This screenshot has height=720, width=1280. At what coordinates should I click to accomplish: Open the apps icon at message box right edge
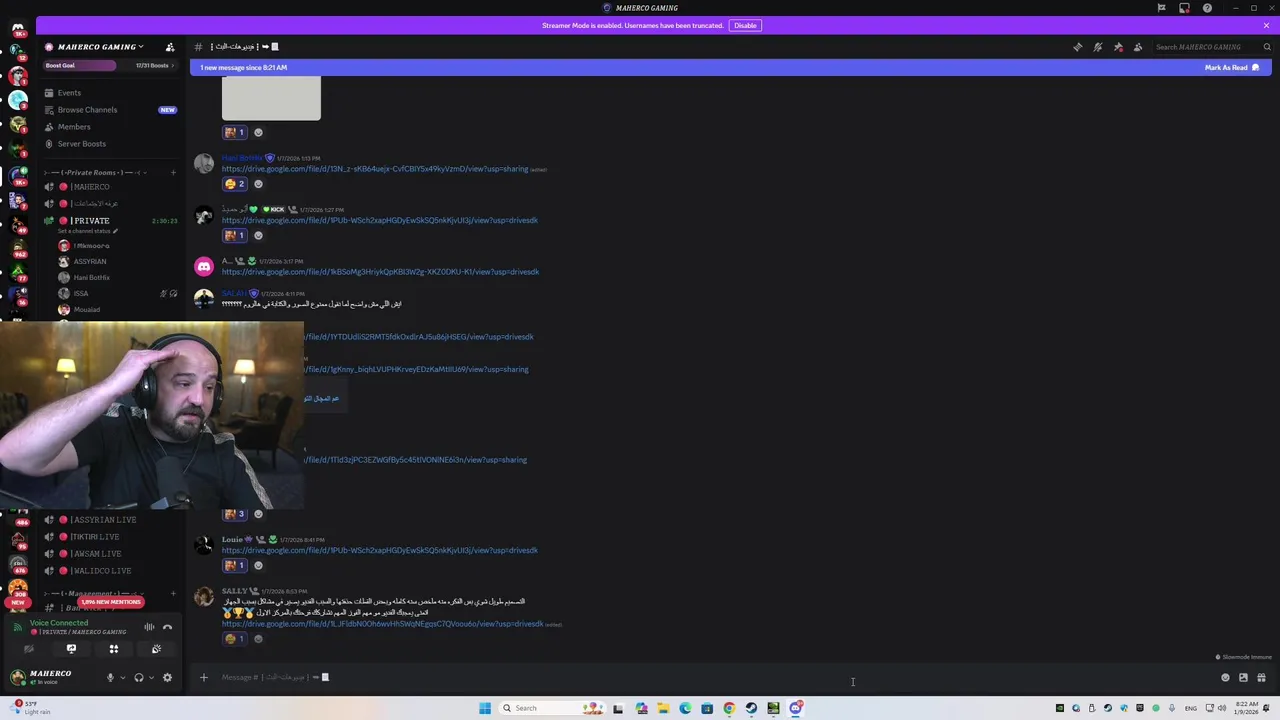click(x=1261, y=677)
